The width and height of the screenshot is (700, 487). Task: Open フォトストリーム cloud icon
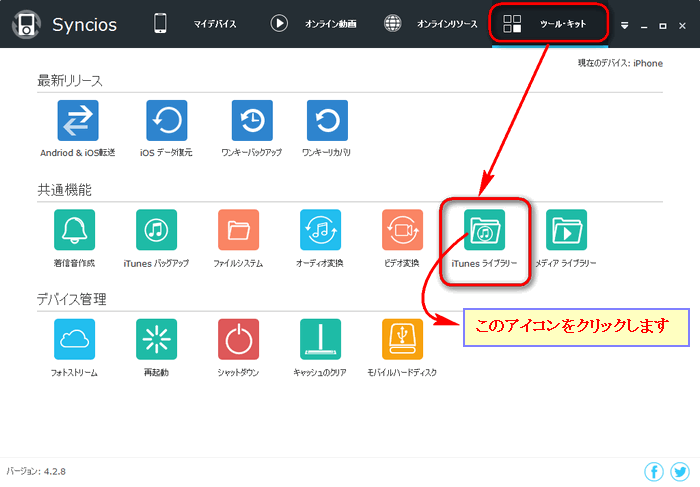pos(74,339)
